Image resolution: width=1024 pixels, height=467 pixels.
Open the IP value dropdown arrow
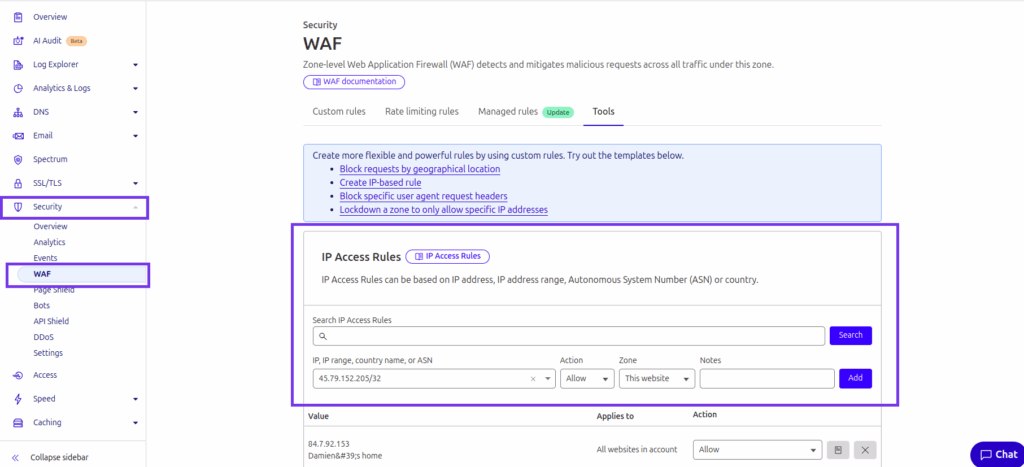547,379
